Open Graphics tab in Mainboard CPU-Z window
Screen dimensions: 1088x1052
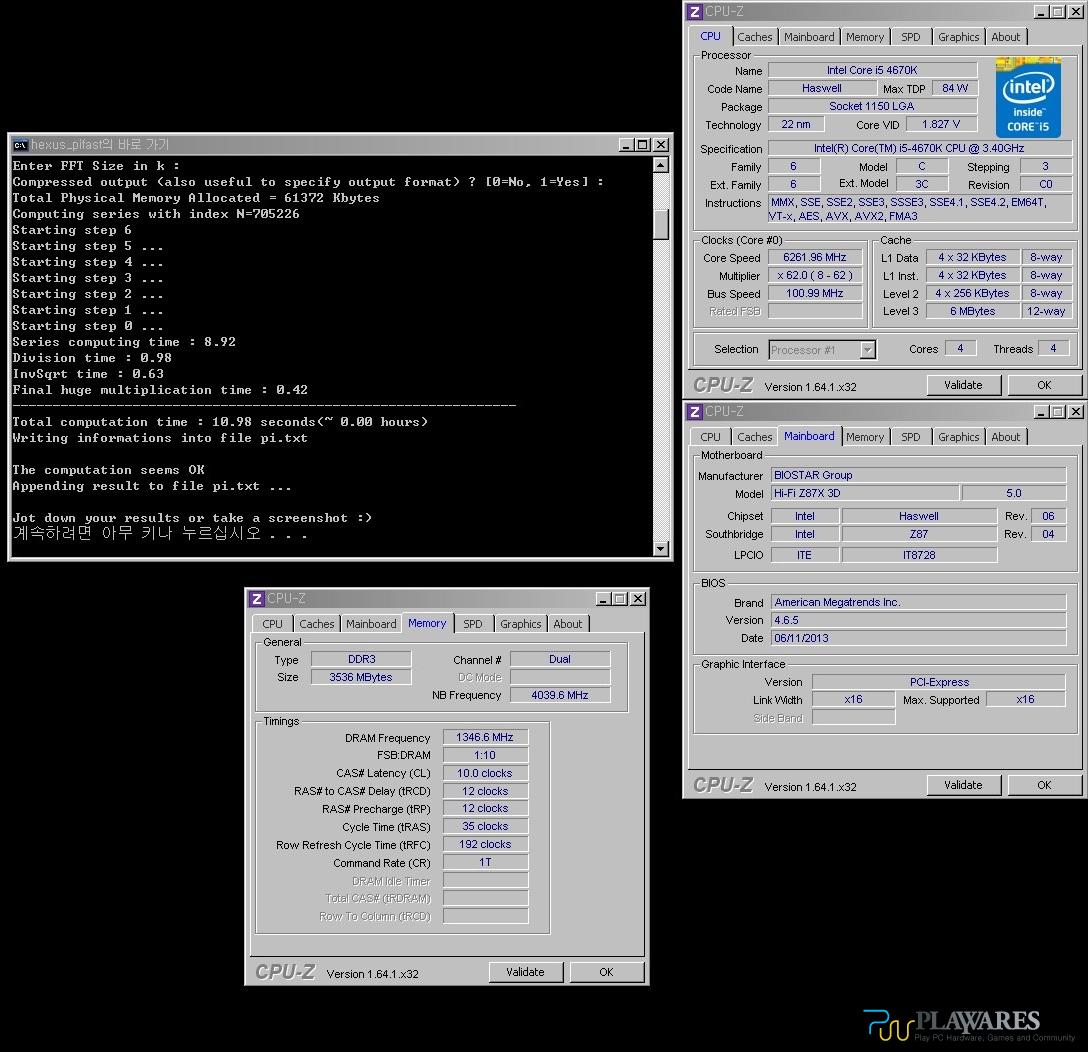tap(958, 437)
